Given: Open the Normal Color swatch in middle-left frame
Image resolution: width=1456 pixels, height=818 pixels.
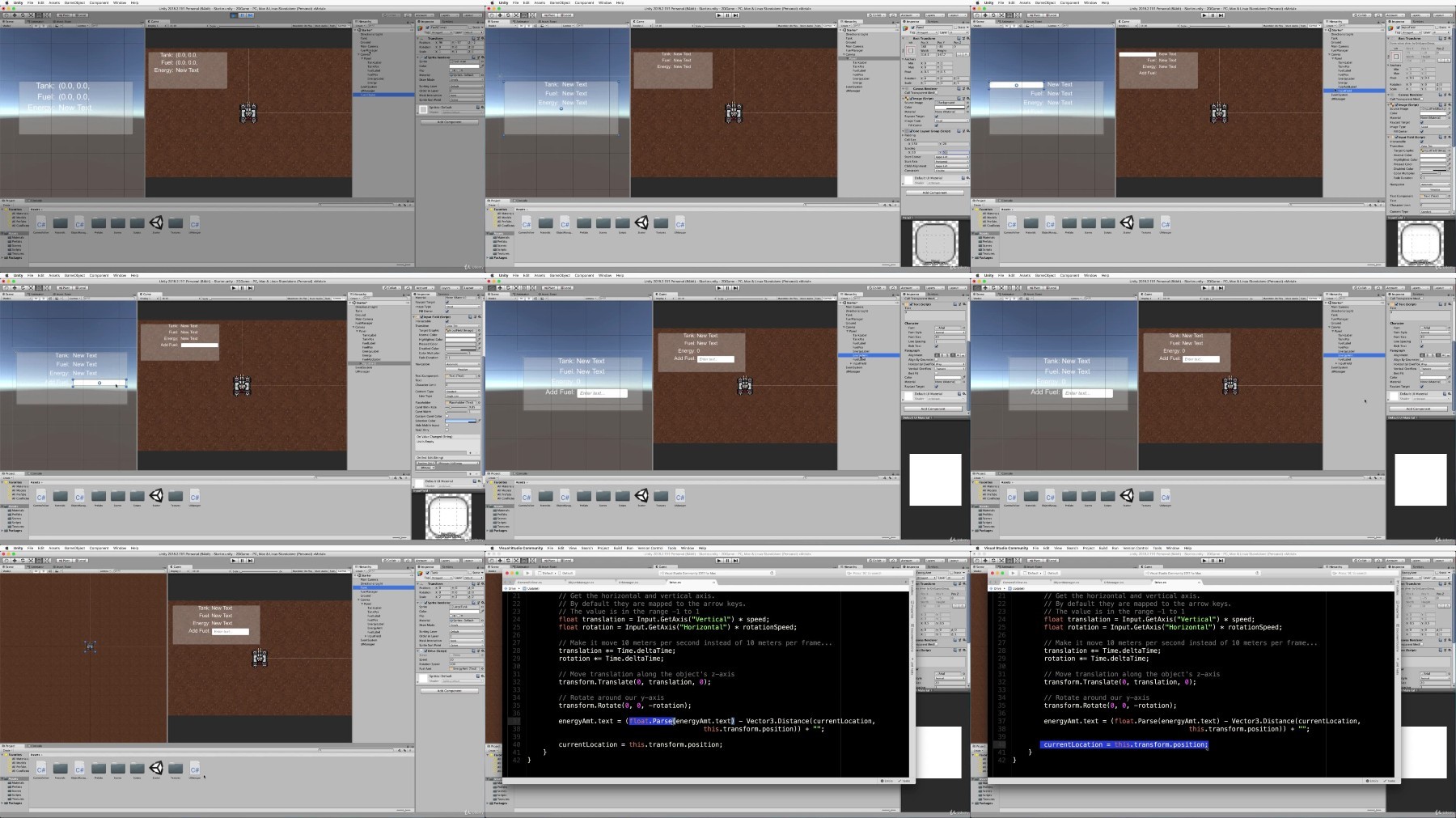Looking at the screenshot, I should point(460,335).
